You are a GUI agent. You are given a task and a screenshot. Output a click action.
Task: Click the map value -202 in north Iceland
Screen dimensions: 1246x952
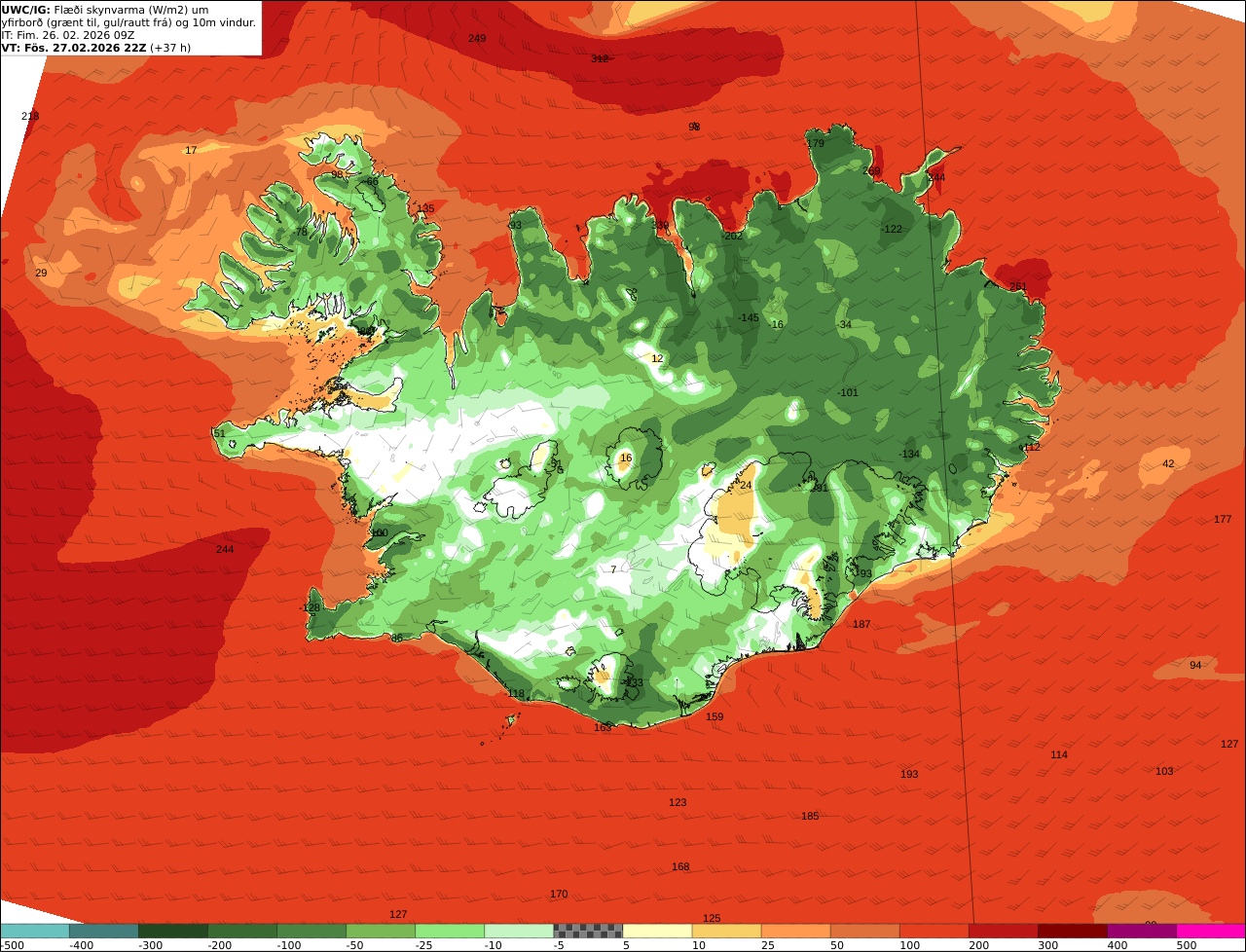[x=732, y=236]
